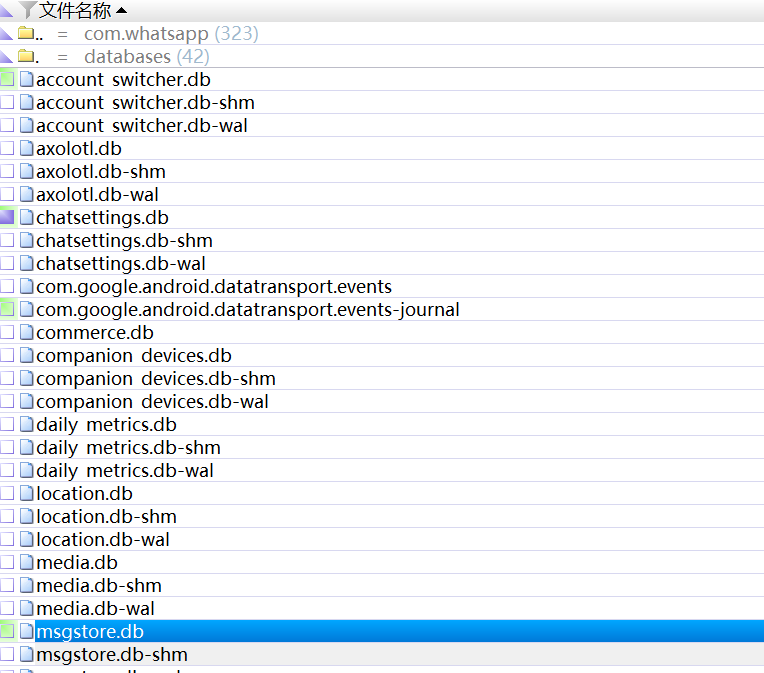The height and width of the screenshot is (673, 764).
Task: Select file name account_switcher.db
Action: (x=123, y=79)
